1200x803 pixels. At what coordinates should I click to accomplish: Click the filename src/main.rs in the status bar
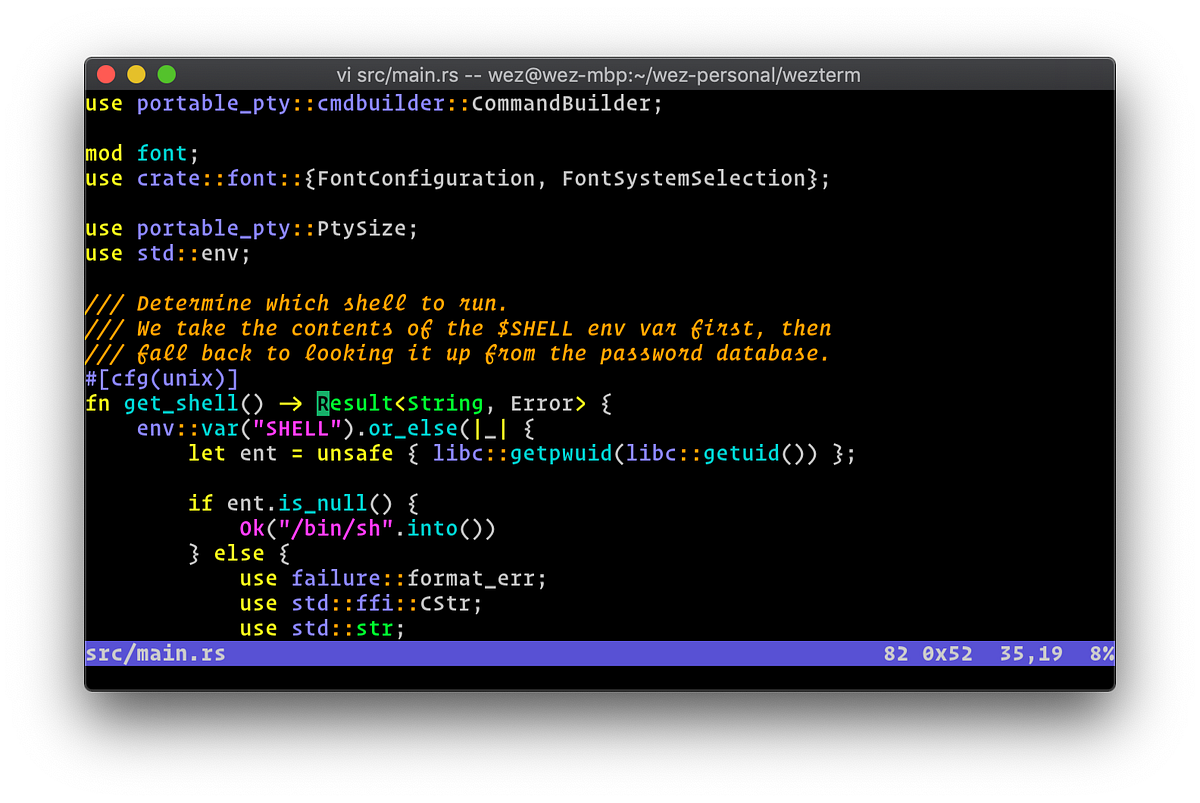click(x=155, y=652)
